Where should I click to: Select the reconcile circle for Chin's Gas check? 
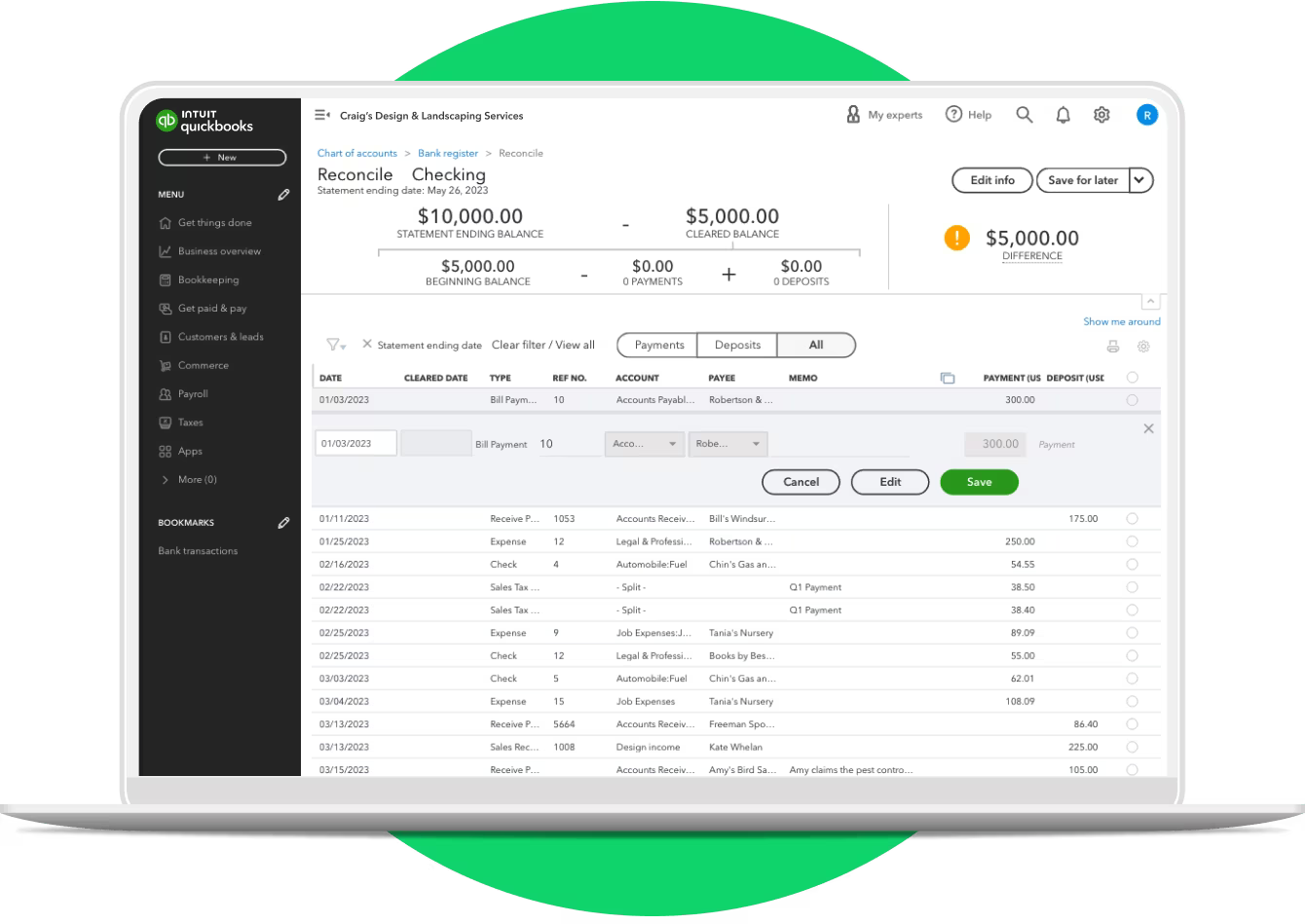click(1132, 564)
